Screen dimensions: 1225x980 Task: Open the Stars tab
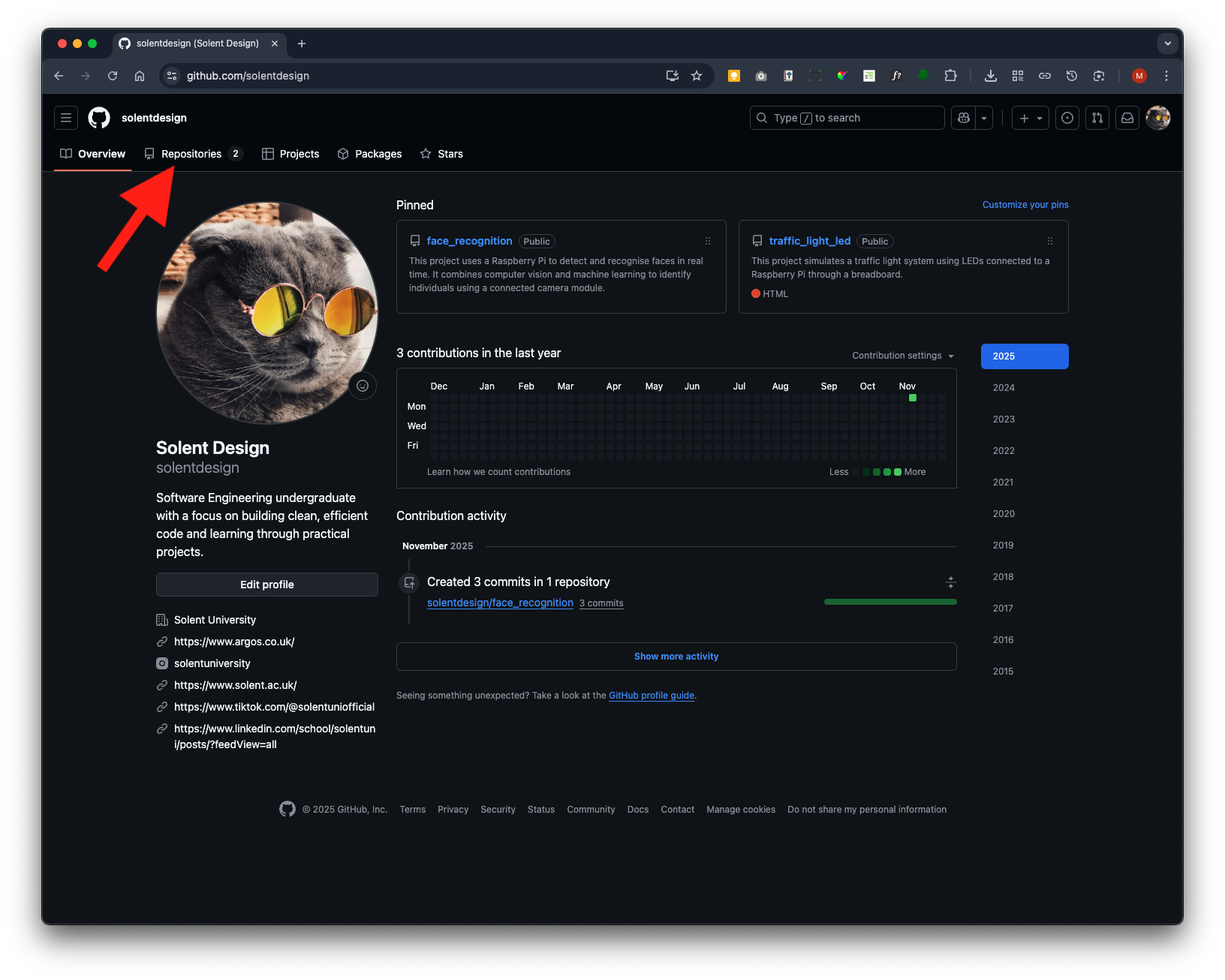(441, 154)
